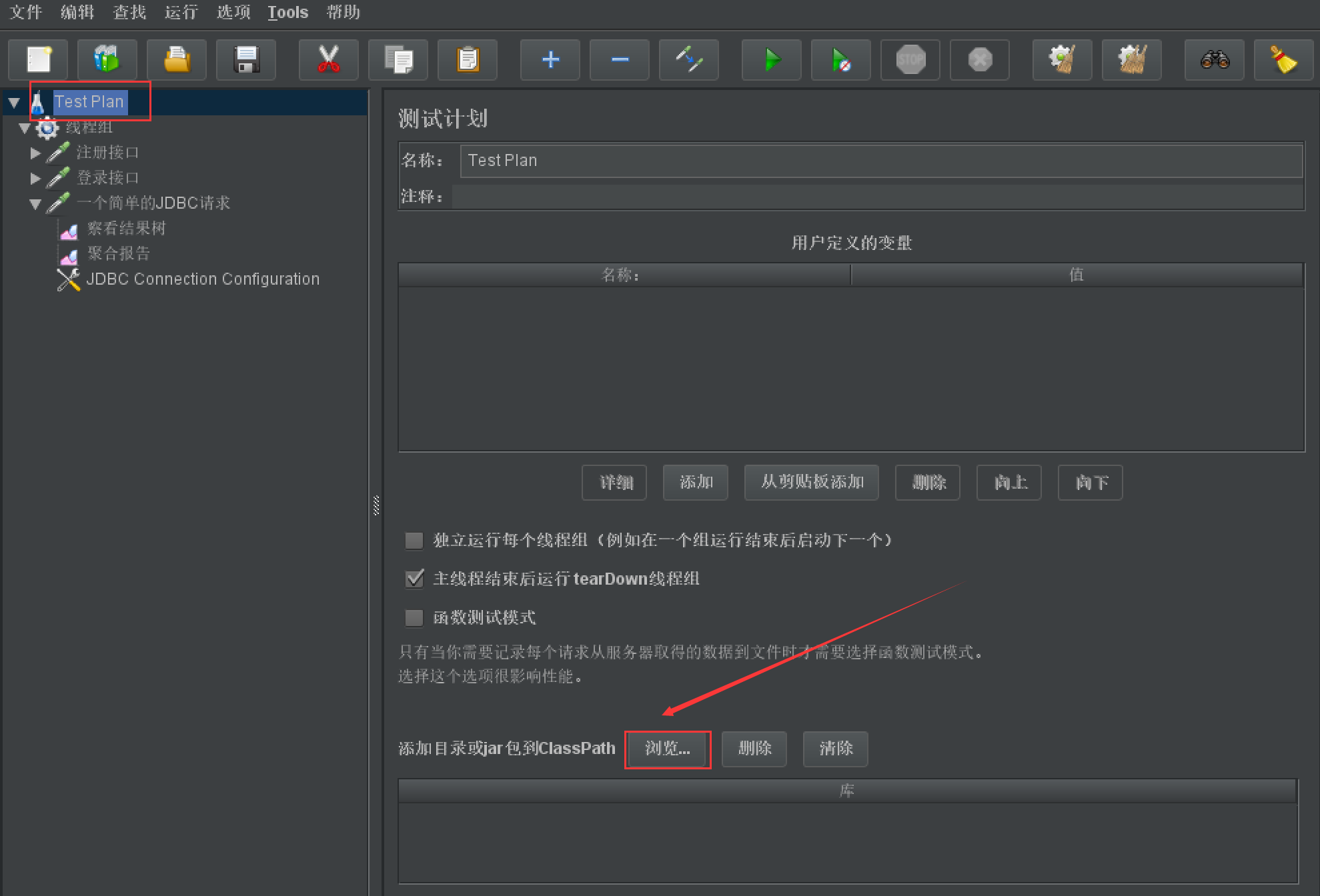Click the scissors Cut icon

tap(328, 60)
